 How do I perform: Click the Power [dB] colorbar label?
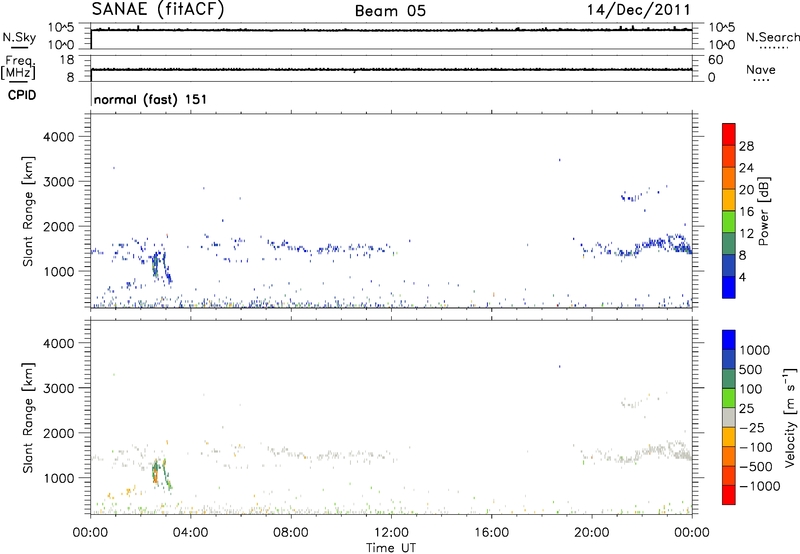click(x=763, y=211)
